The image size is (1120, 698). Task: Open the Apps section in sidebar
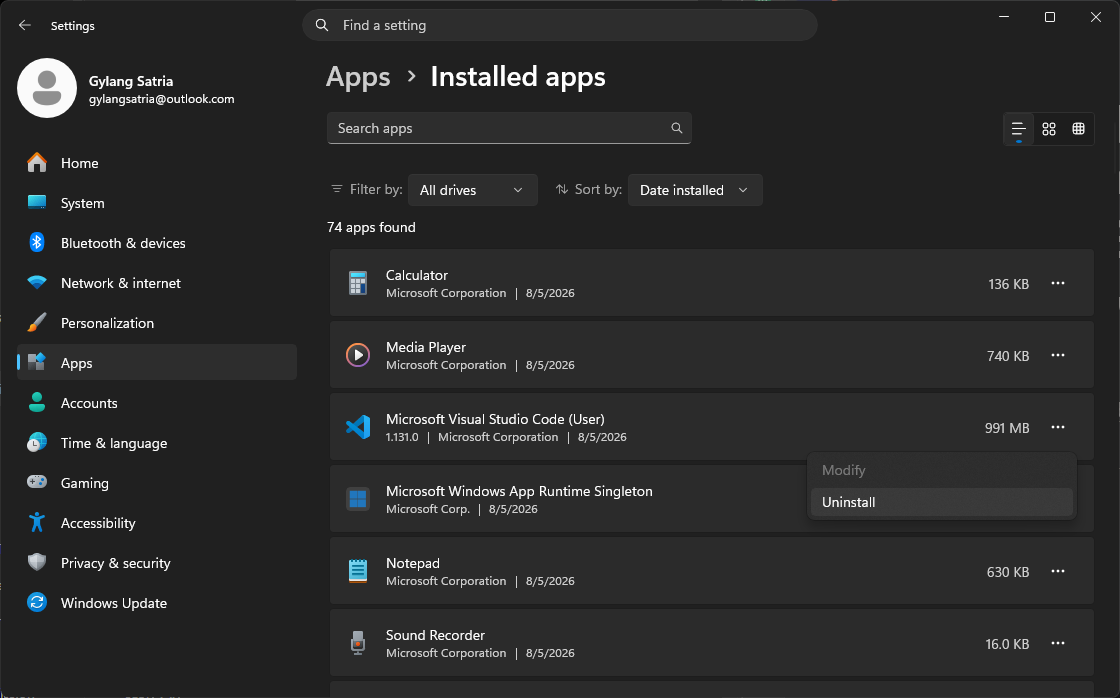pyautogui.click(x=157, y=363)
